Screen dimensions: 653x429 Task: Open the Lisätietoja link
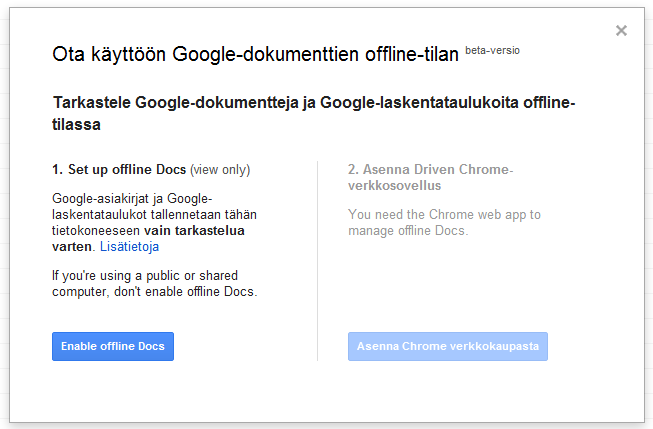pyautogui.click(x=129, y=246)
